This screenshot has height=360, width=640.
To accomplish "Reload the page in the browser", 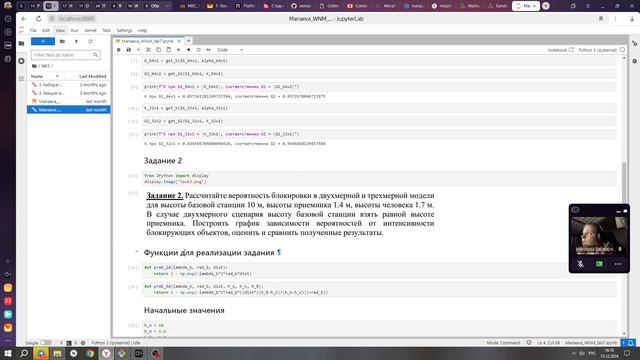I will [38, 19].
